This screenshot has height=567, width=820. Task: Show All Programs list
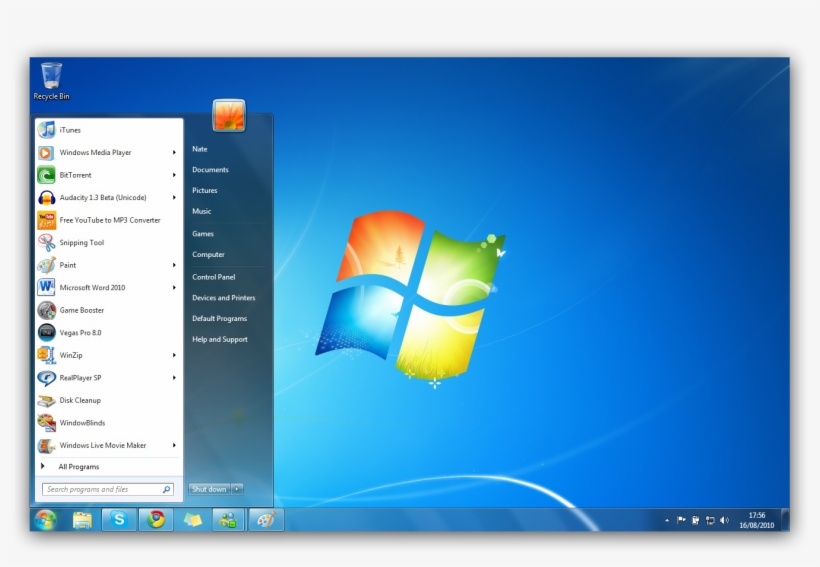click(x=78, y=467)
